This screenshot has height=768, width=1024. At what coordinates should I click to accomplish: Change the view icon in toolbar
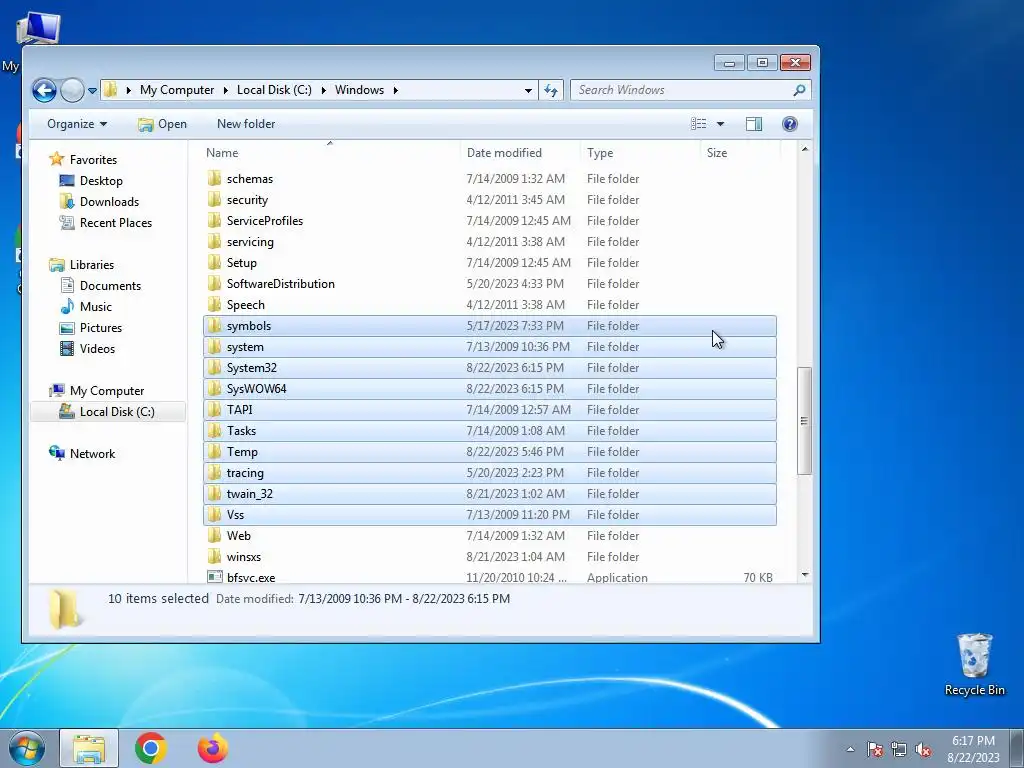tap(698, 124)
